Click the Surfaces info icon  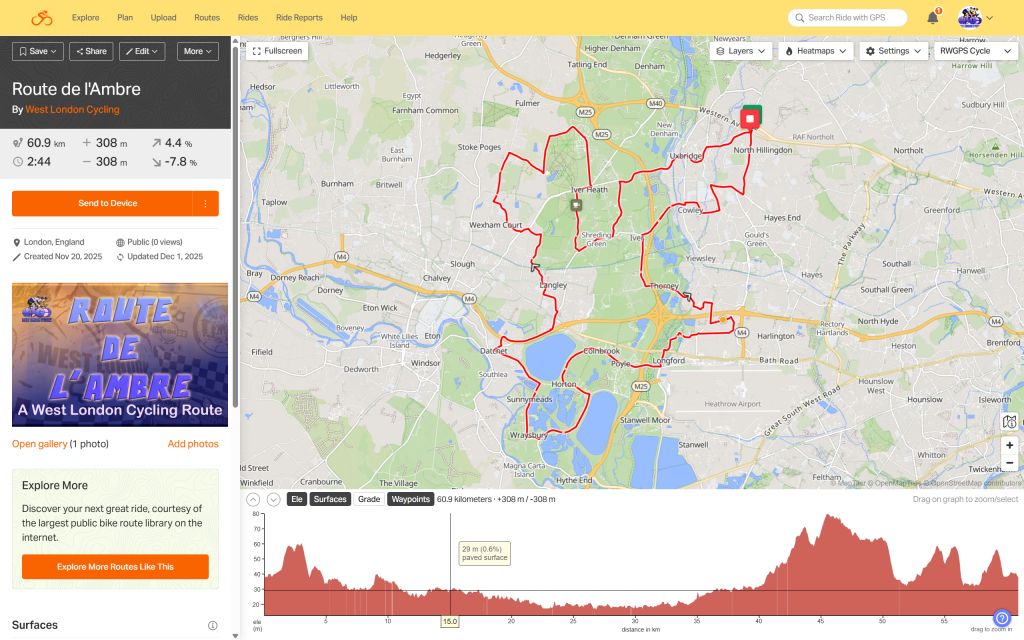pyautogui.click(x=212, y=626)
